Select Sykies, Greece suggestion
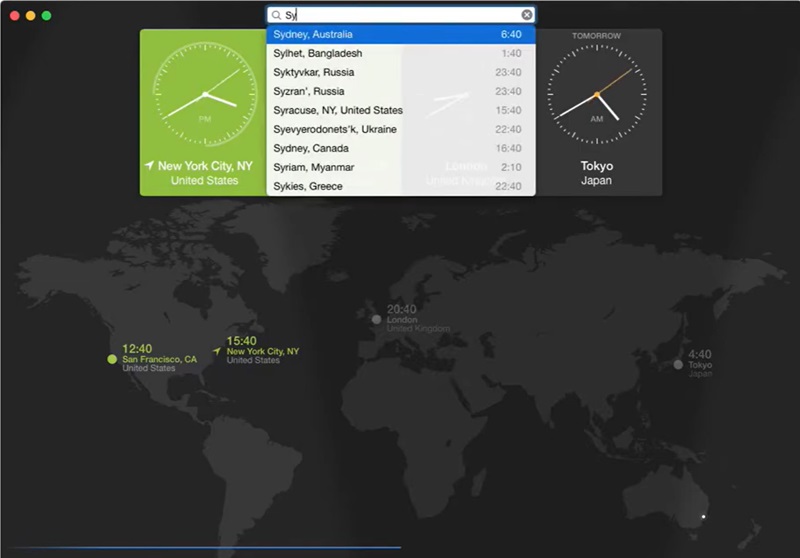 (401, 186)
